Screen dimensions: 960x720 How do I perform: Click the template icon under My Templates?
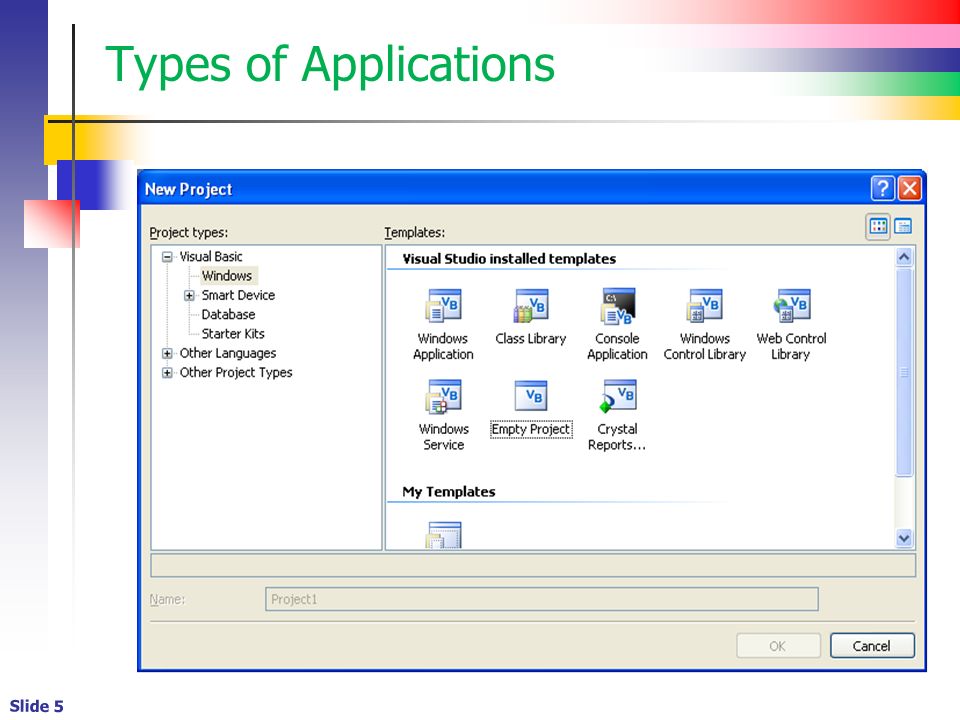tap(443, 534)
